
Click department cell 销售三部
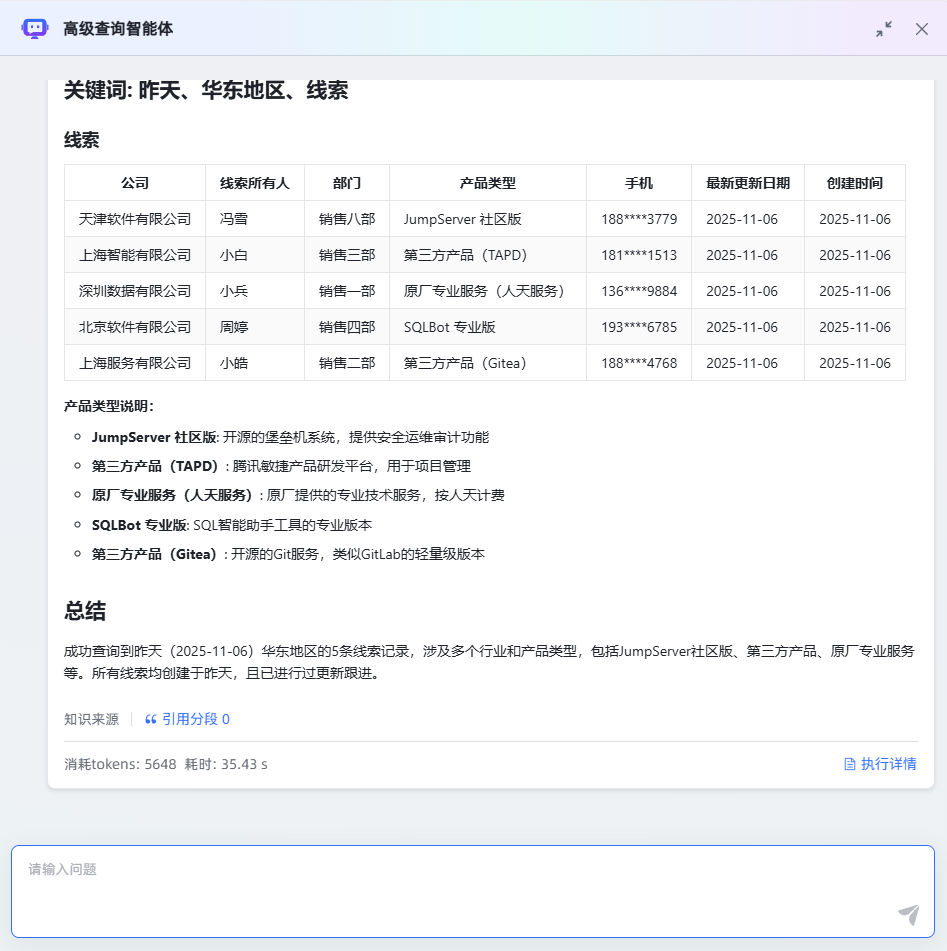point(347,255)
